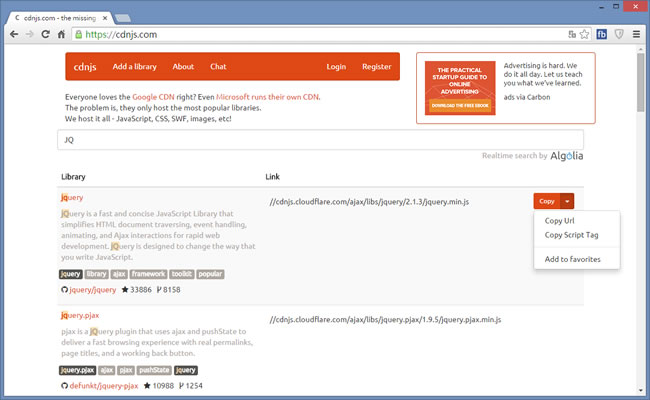Click the shield extension icon
650x400 pixels.
coord(619,34)
